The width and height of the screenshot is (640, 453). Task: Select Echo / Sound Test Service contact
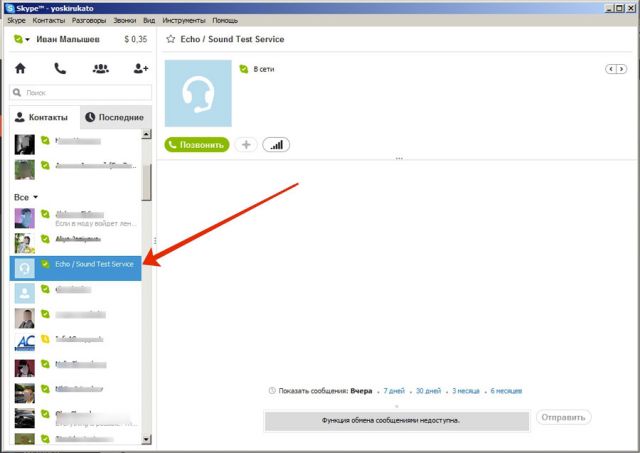coord(76,268)
